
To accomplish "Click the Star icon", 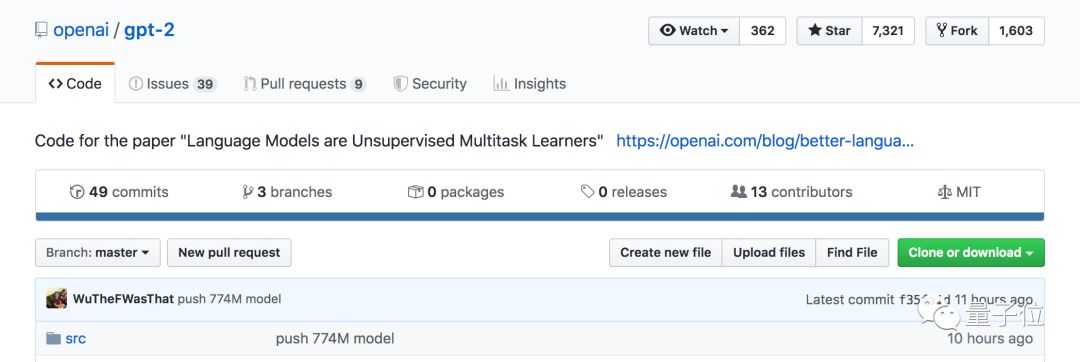I will 815,31.
